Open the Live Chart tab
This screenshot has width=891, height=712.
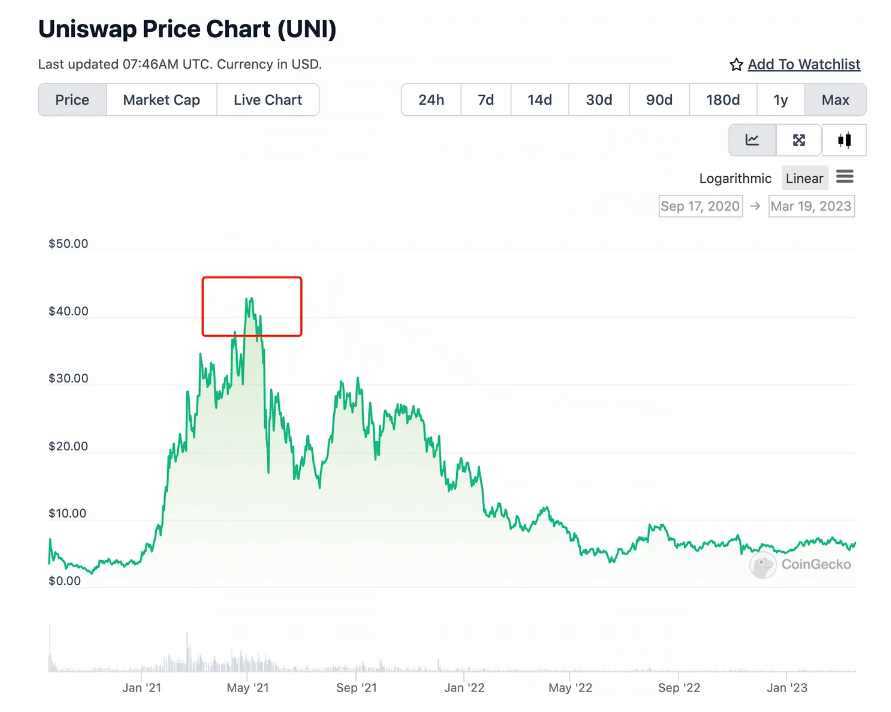click(267, 100)
